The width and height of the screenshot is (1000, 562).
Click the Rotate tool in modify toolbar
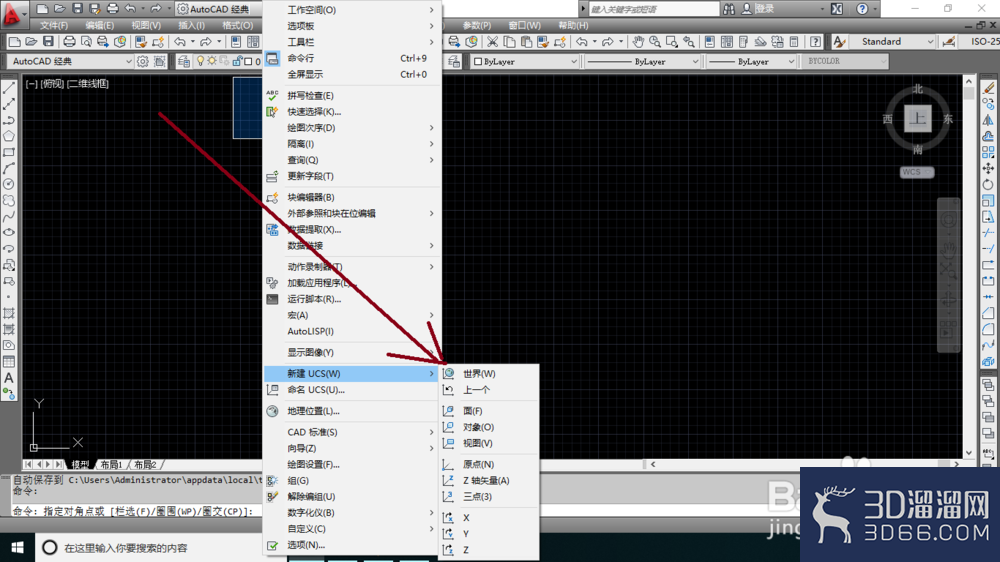tap(989, 184)
